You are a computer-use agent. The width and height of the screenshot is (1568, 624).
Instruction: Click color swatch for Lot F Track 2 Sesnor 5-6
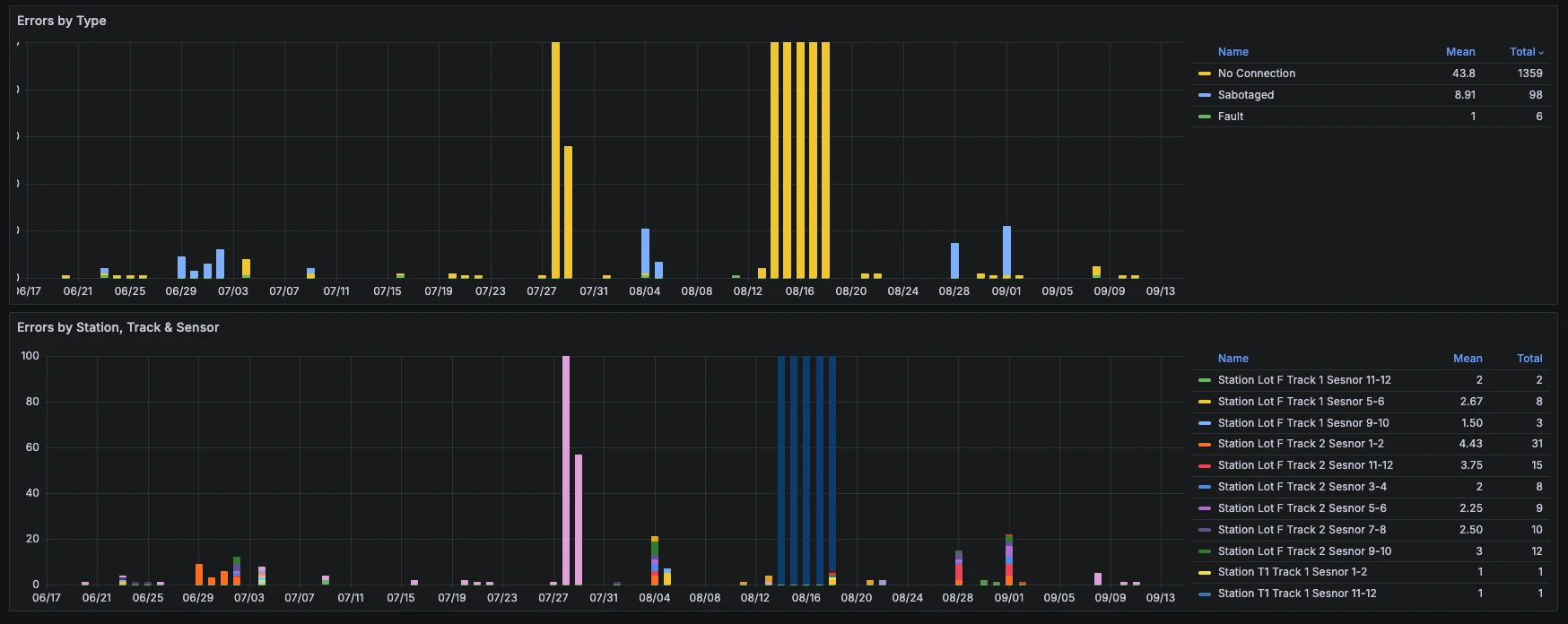[x=1205, y=508]
